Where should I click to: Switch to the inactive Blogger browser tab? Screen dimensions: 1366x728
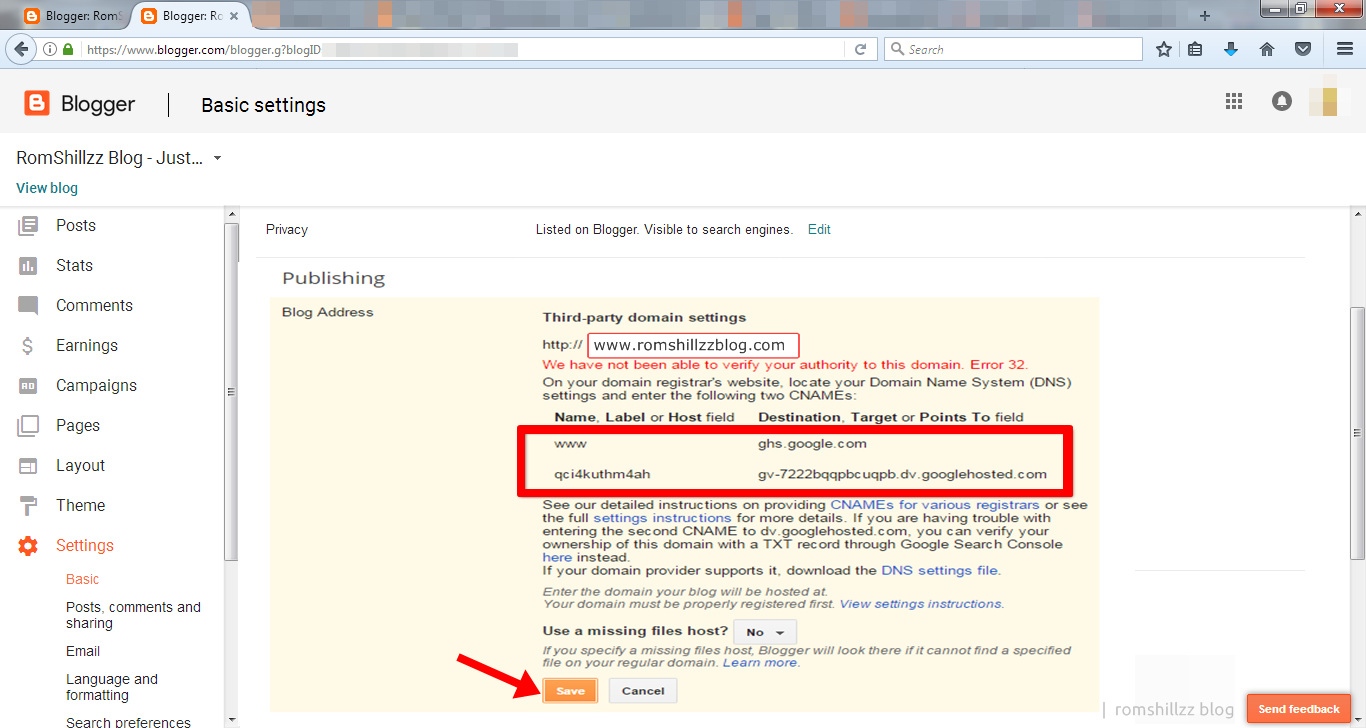tap(76, 16)
